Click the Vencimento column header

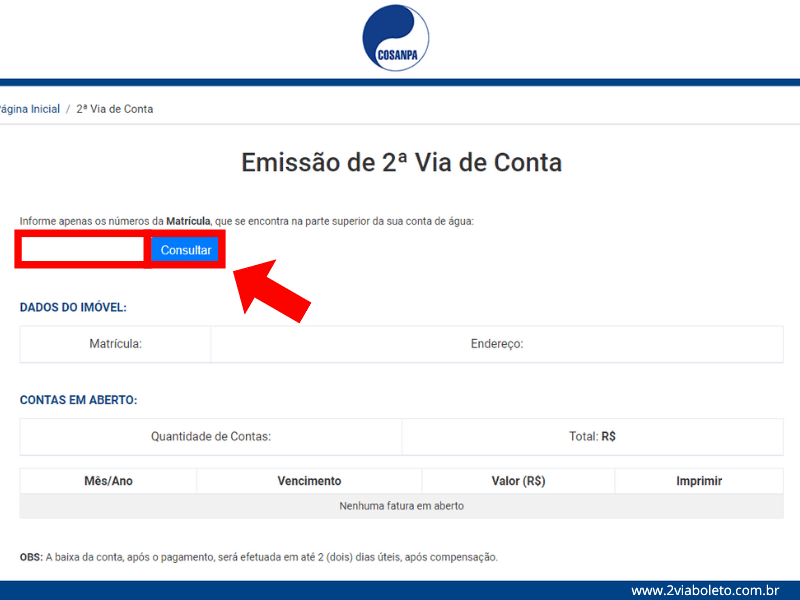pyautogui.click(x=309, y=481)
